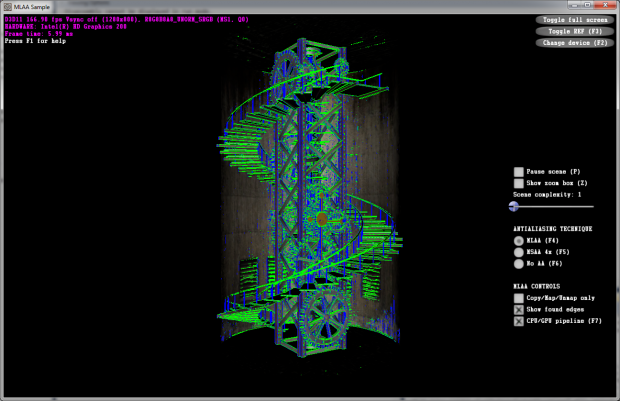The width and height of the screenshot is (620, 401).
Task: Click the 'Press F1 for help' text
Action: 37,41
